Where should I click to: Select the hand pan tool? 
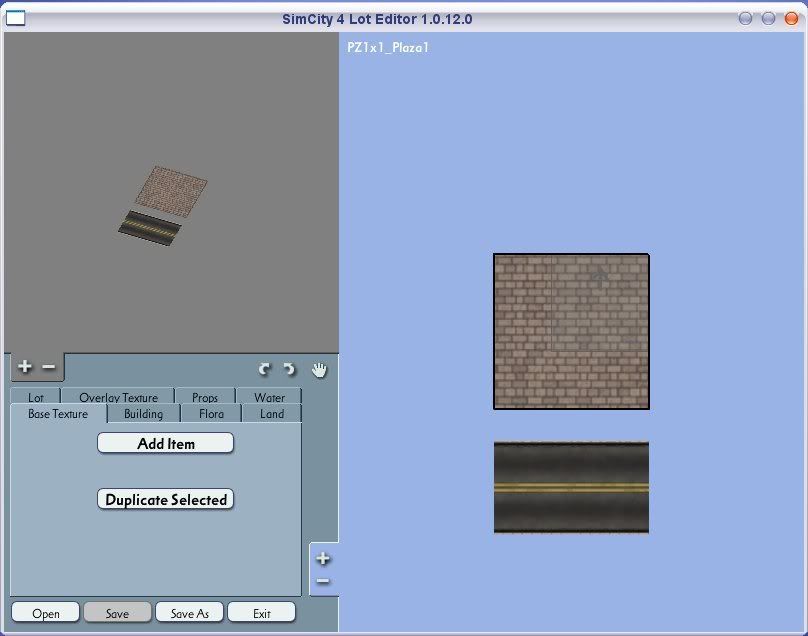coord(319,370)
